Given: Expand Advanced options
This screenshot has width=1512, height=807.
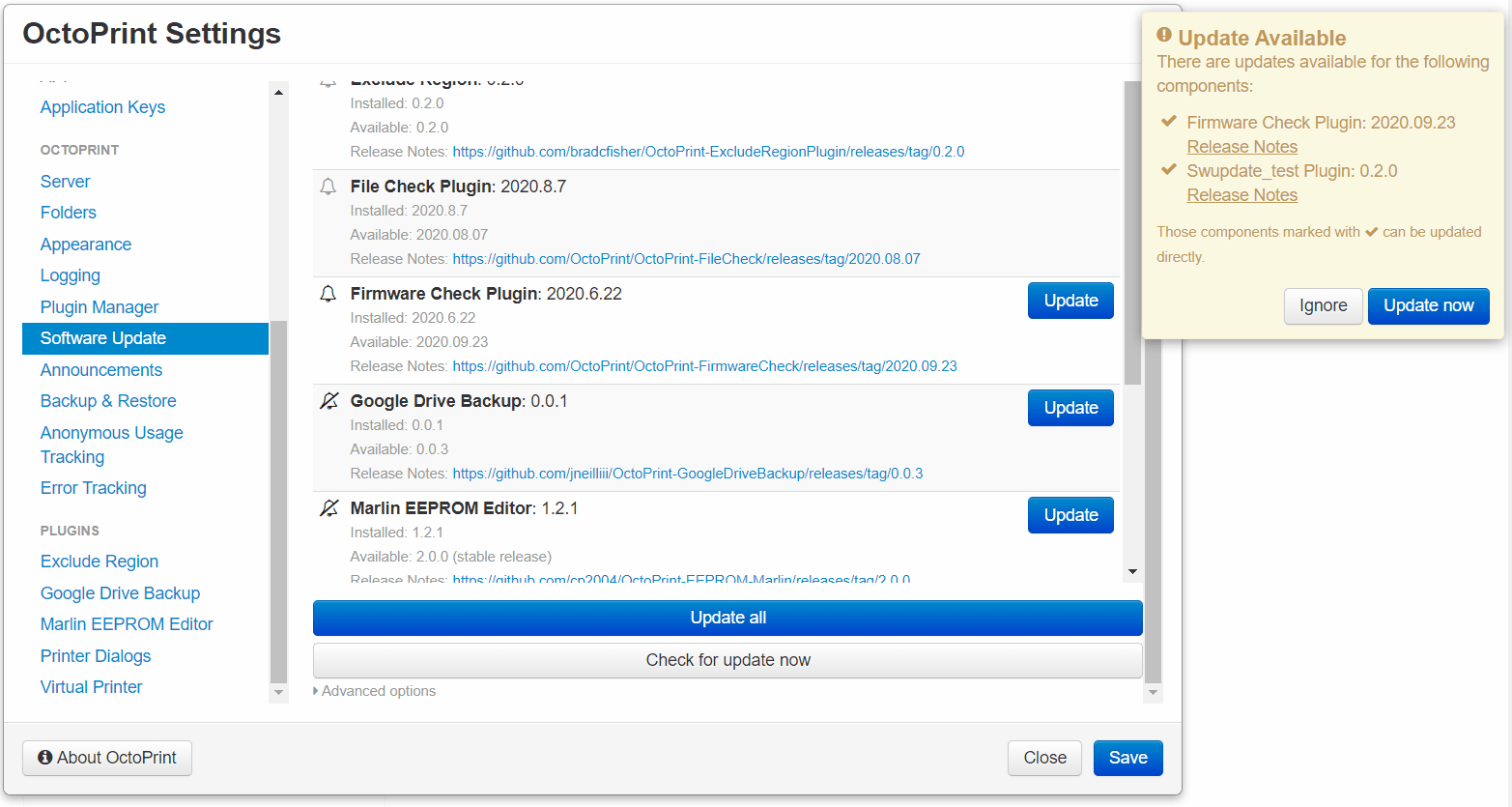Looking at the screenshot, I should (375, 691).
